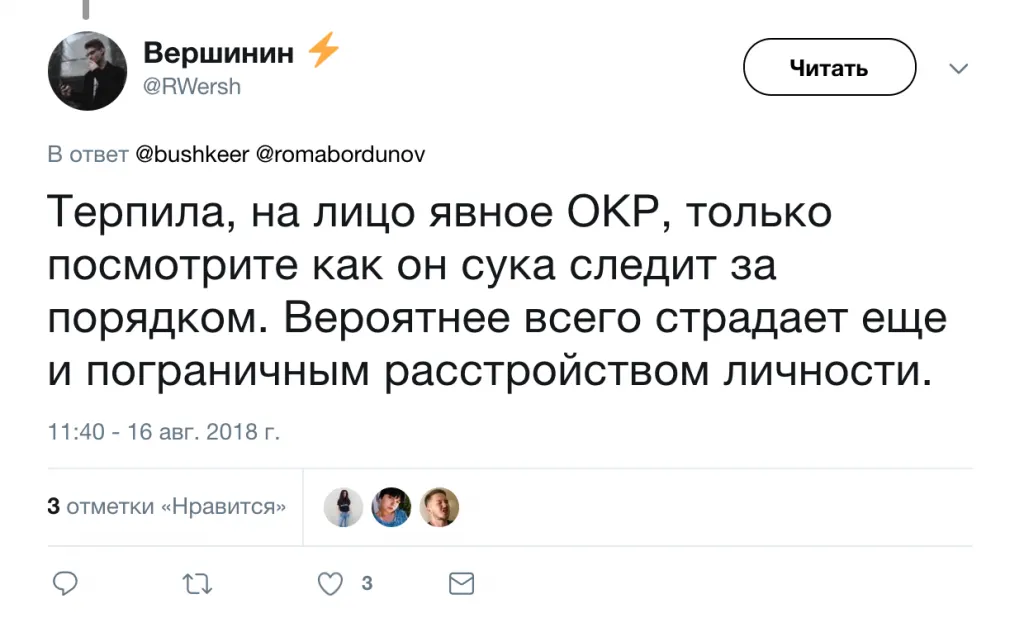Expand the tweet options chevron menu

click(x=958, y=69)
